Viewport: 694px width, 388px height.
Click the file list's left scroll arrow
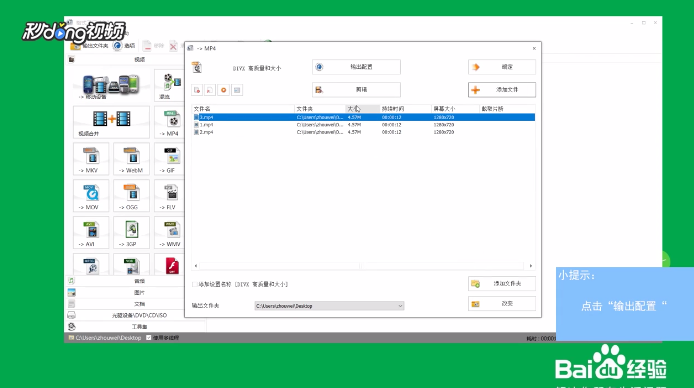pos(196,266)
